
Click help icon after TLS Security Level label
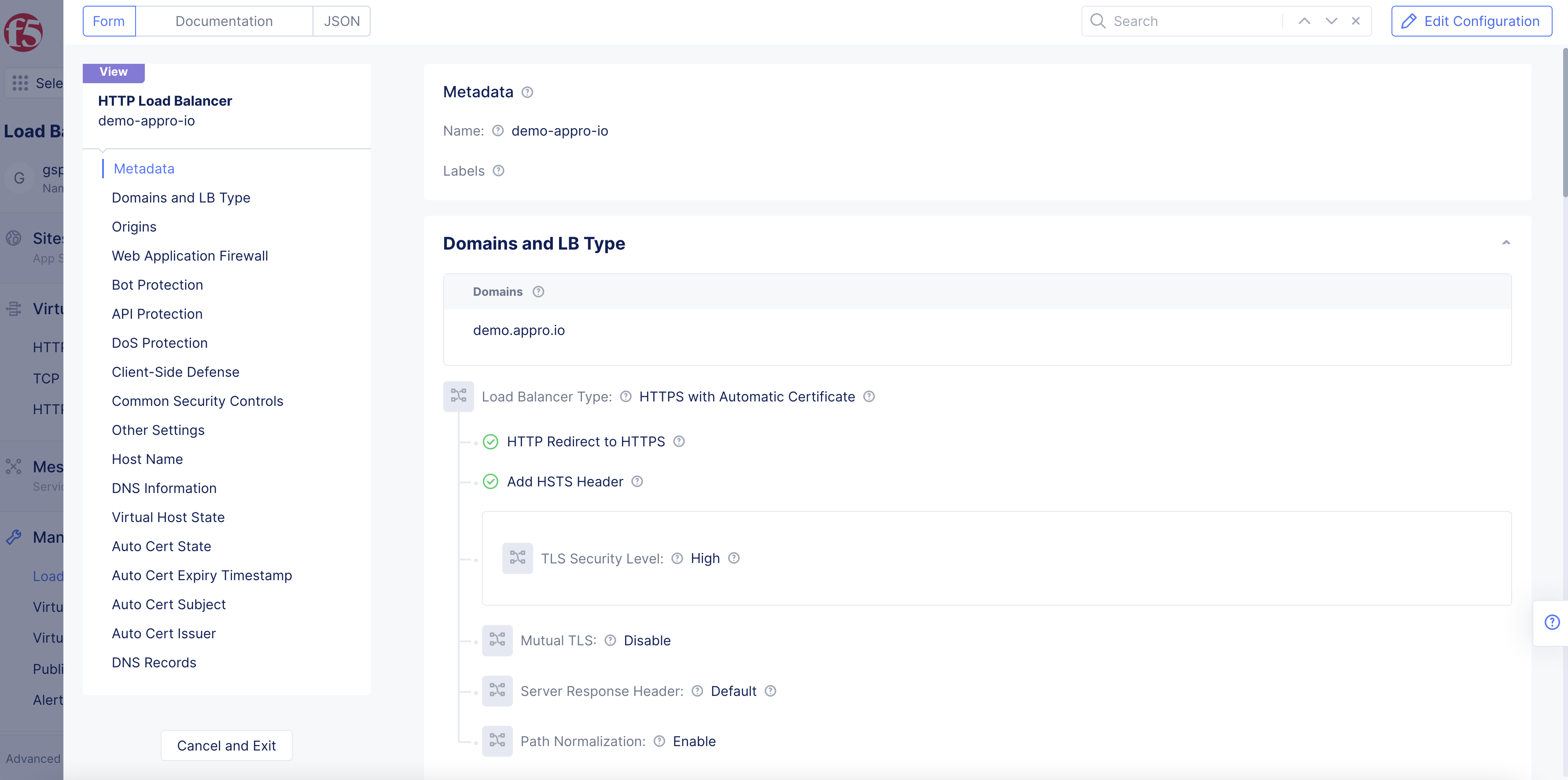click(x=677, y=558)
